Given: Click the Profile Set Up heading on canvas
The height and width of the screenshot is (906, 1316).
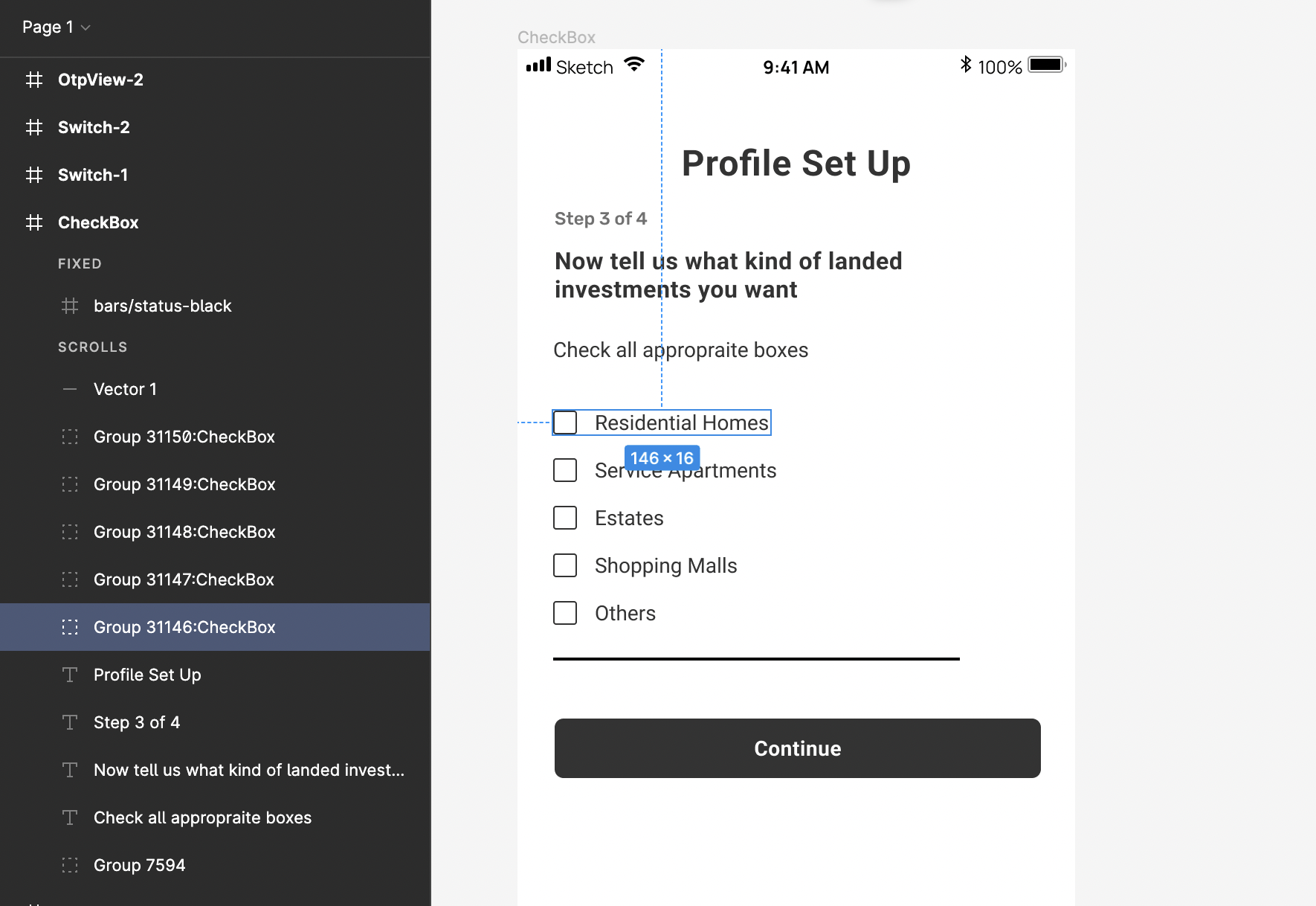Looking at the screenshot, I should click(796, 164).
